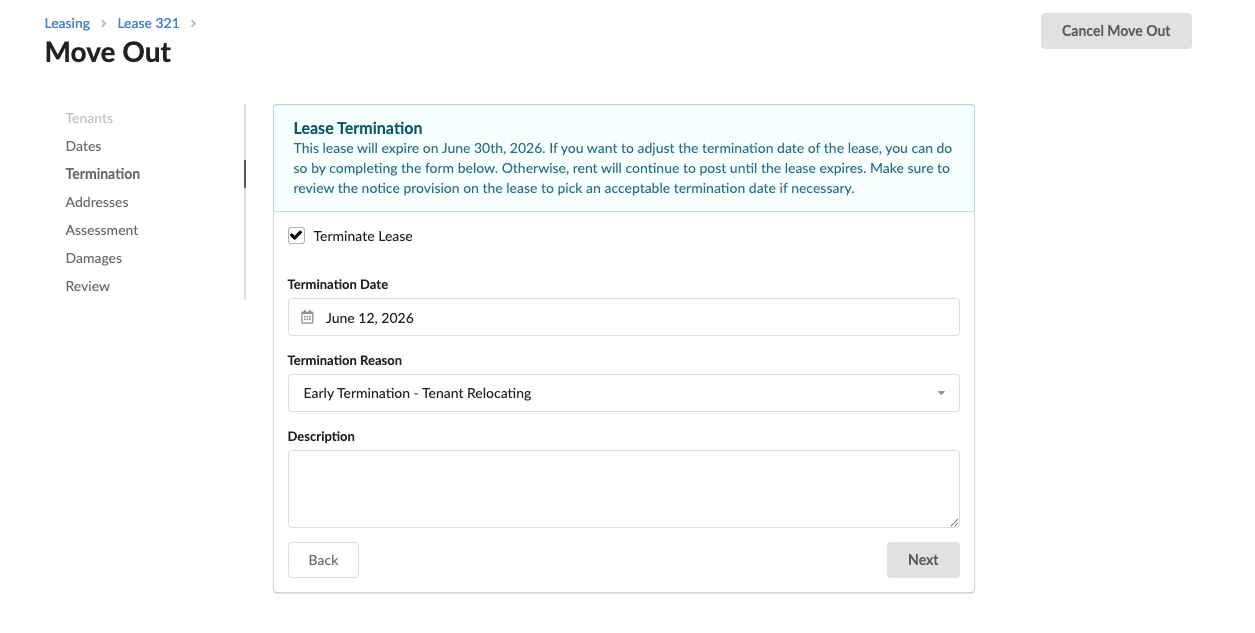Jump to the Damages step
1255x633 pixels.
(94, 258)
